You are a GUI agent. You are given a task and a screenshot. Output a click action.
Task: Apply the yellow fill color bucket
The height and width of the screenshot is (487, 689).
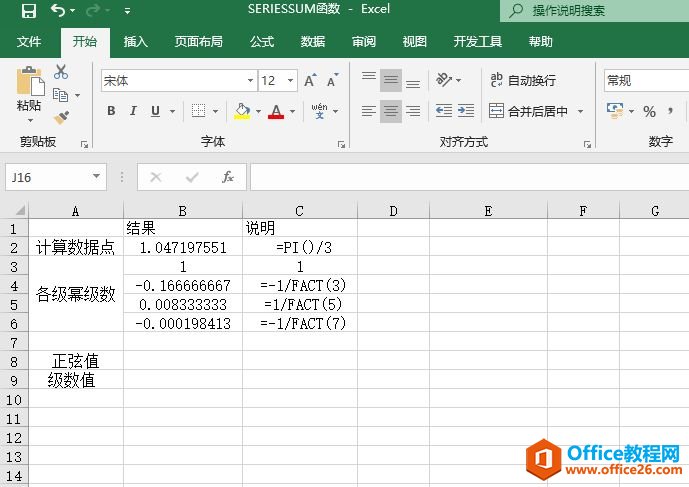[241, 111]
